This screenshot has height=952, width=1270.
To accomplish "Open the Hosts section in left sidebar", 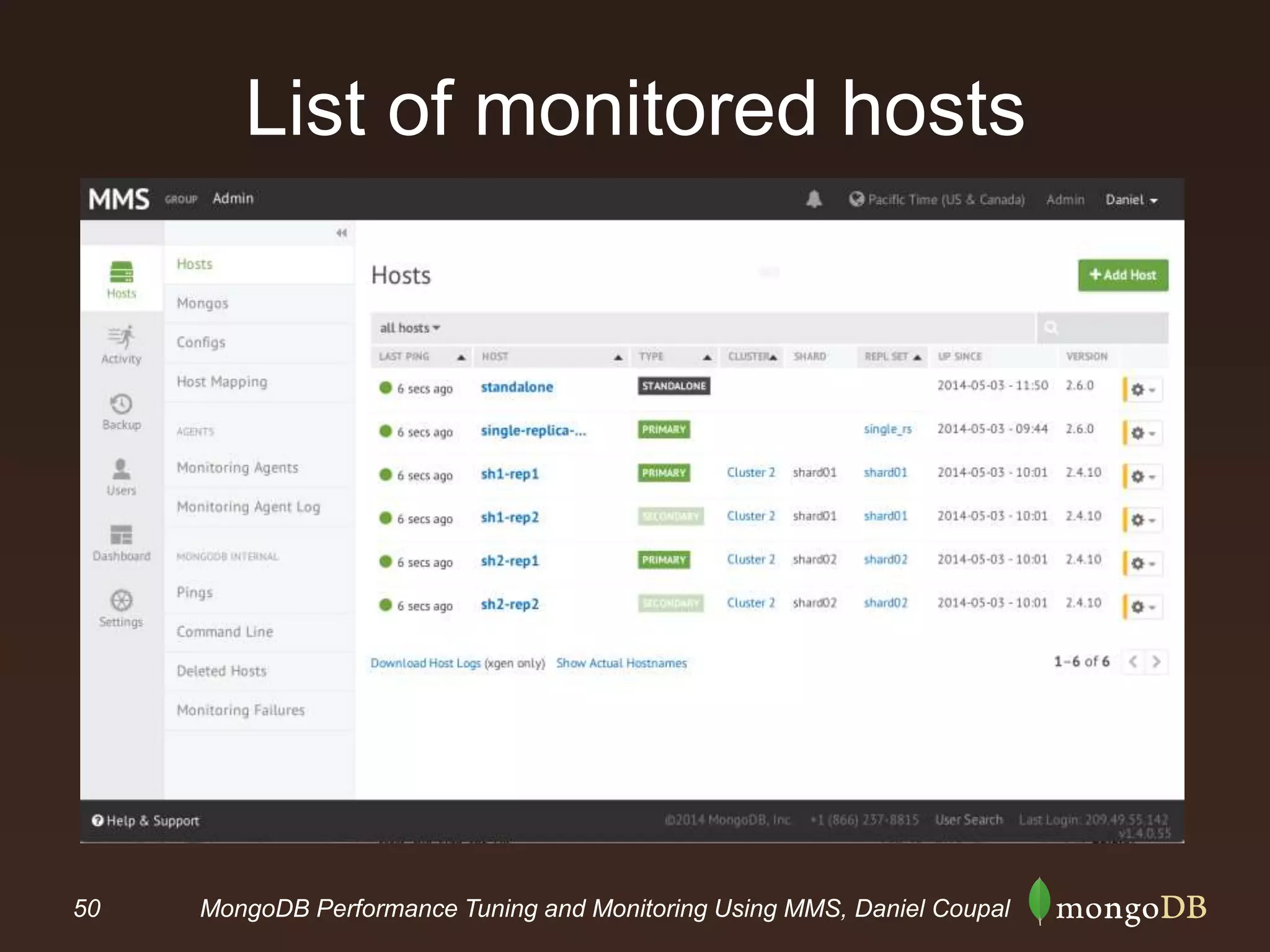I will [122, 280].
